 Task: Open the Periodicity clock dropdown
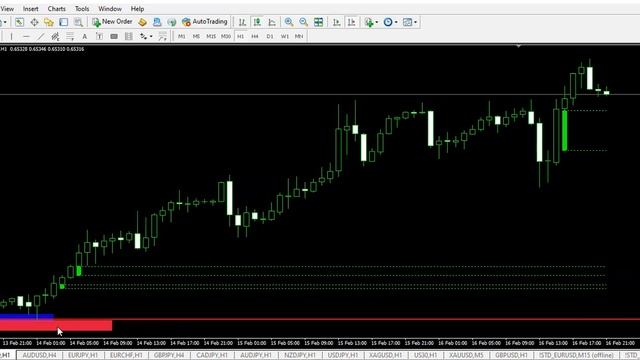[x=390, y=22]
